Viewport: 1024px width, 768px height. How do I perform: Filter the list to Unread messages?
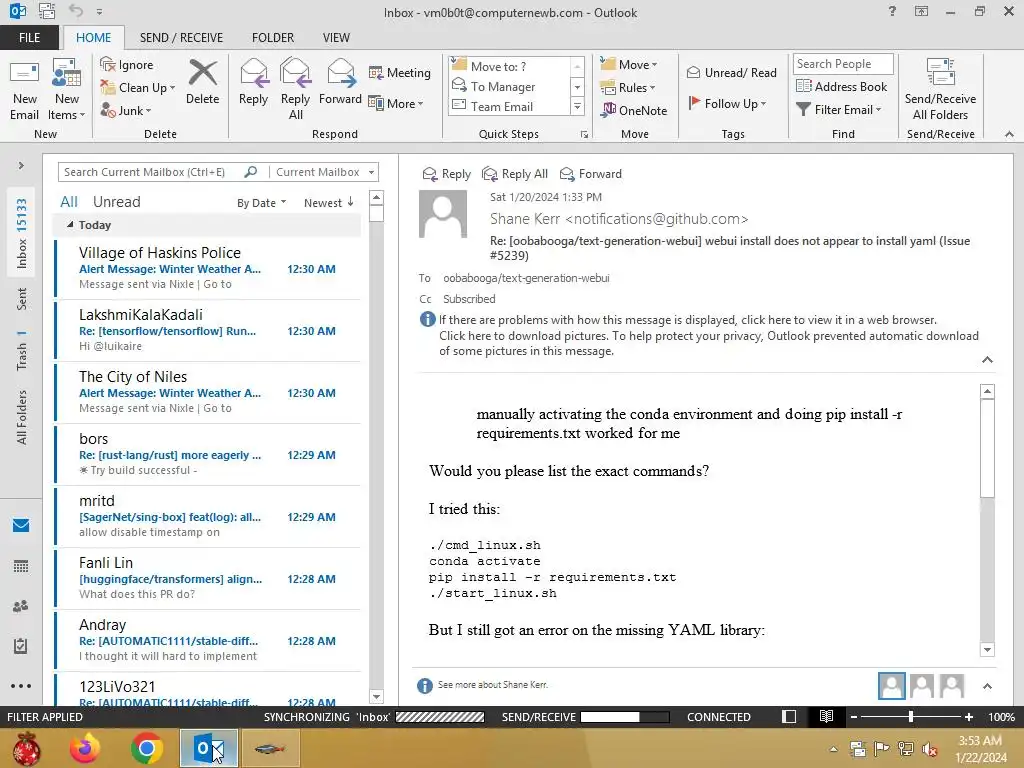[116, 202]
